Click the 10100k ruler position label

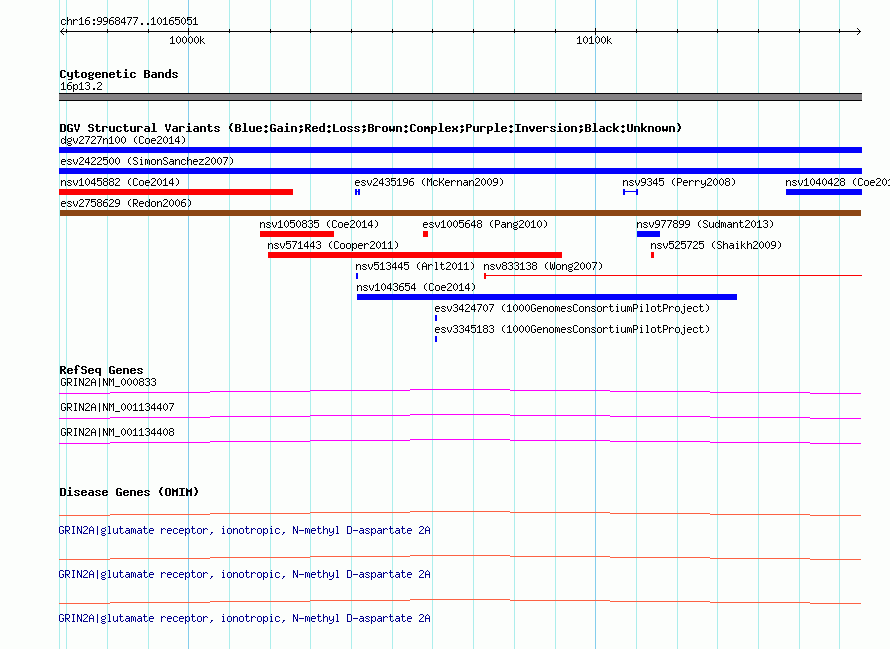[594, 40]
